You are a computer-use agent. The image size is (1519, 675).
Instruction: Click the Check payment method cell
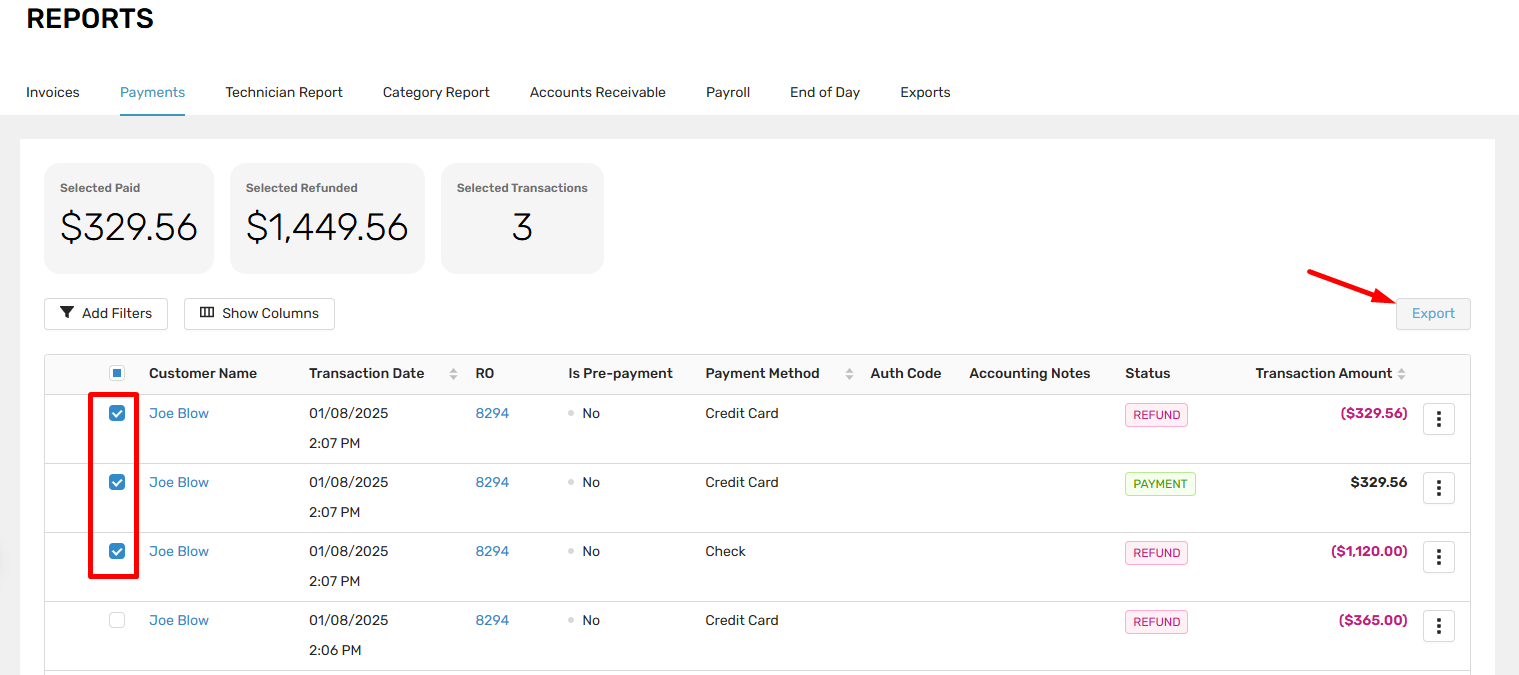point(726,551)
